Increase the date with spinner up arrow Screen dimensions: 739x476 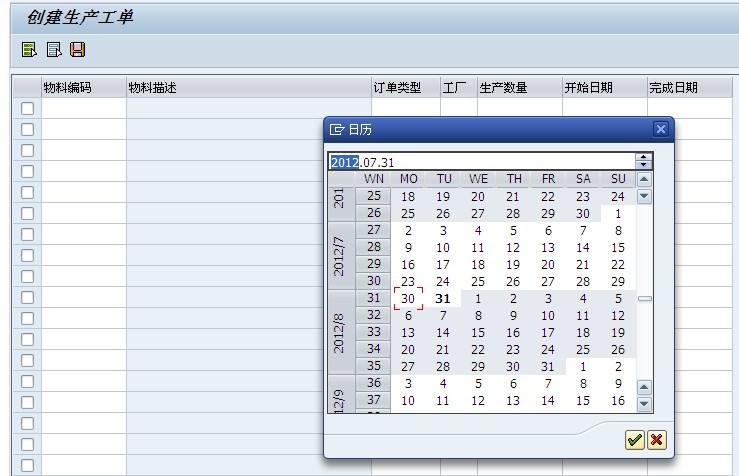pos(643,158)
